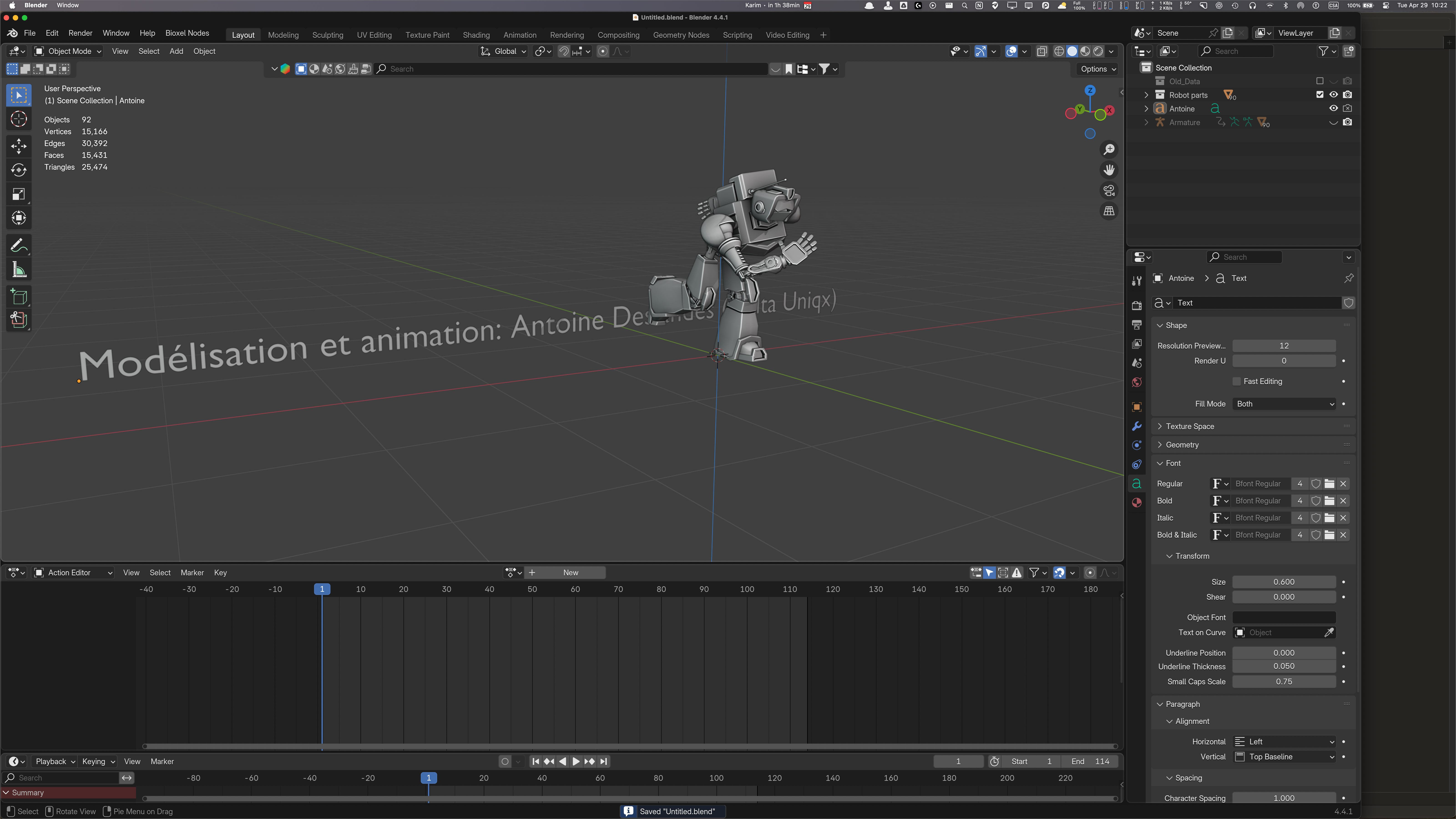Expand Robot parts collection in outliner

point(1146,95)
